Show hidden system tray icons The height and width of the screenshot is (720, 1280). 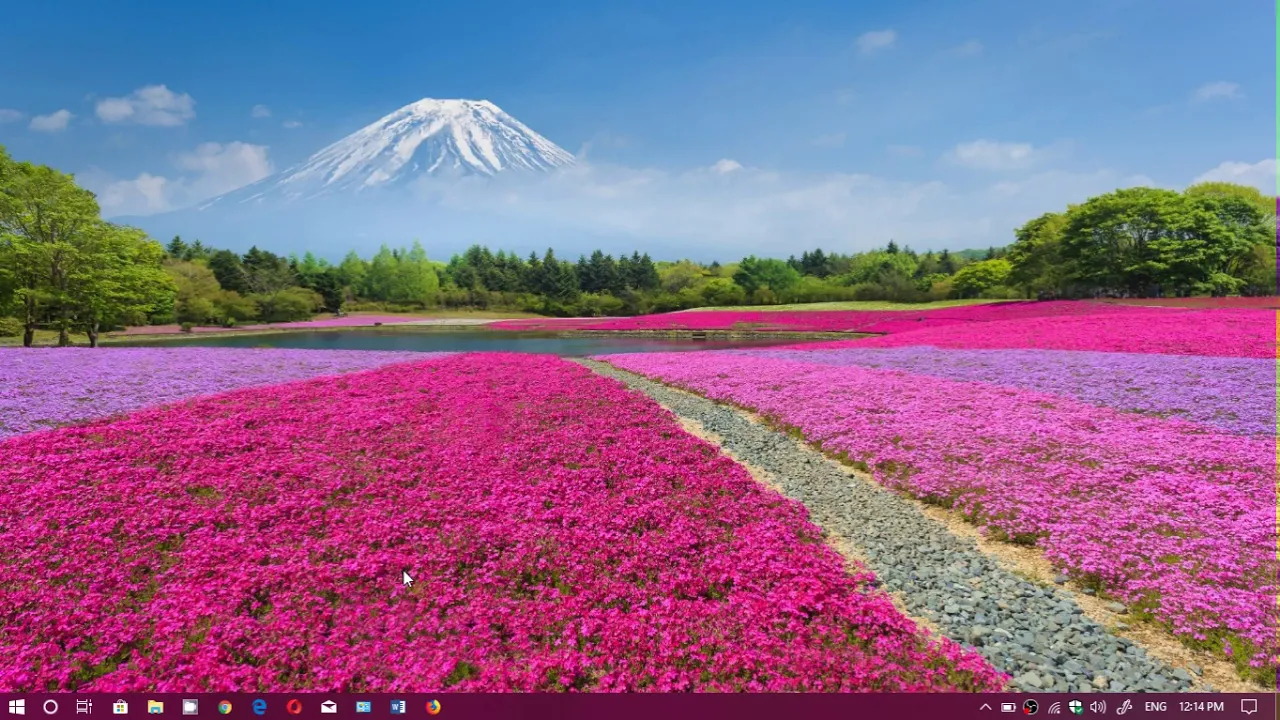point(985,707)
